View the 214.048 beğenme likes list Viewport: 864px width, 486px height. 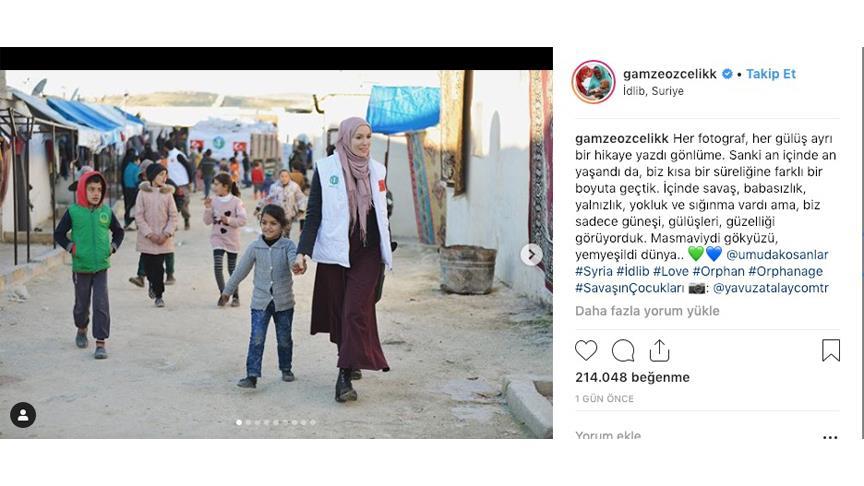click(632, 377)
